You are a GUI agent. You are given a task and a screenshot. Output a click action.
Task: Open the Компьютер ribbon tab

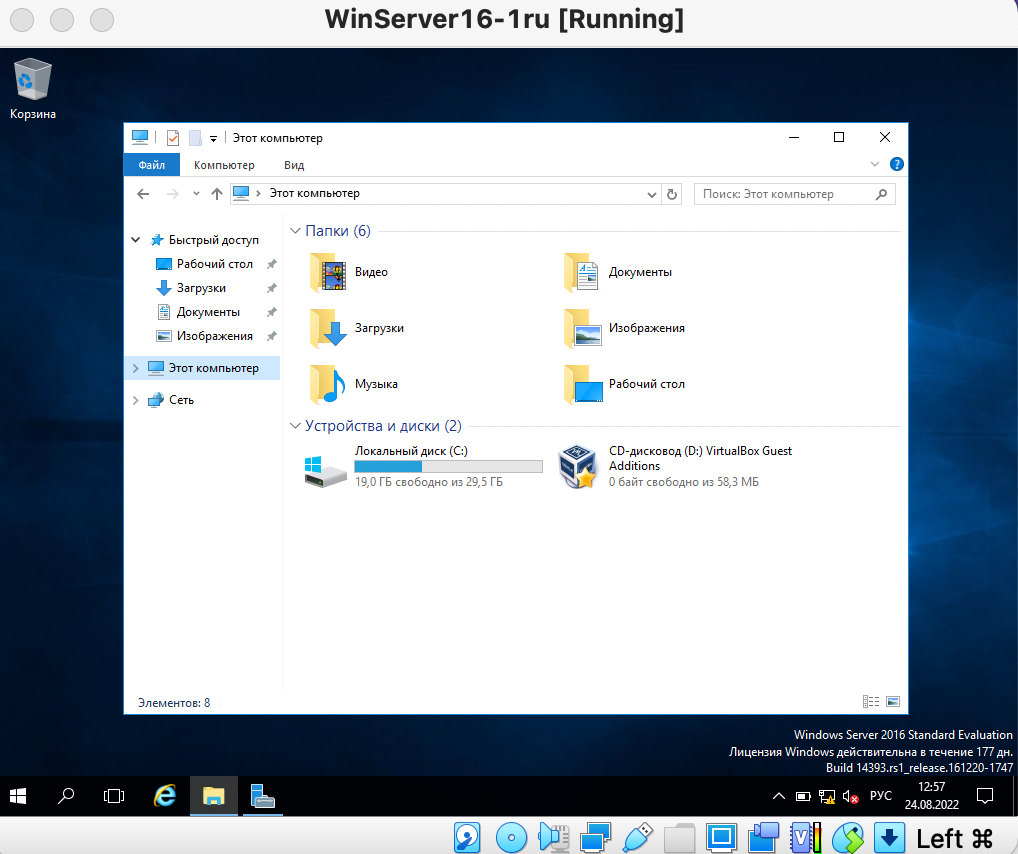224,165
